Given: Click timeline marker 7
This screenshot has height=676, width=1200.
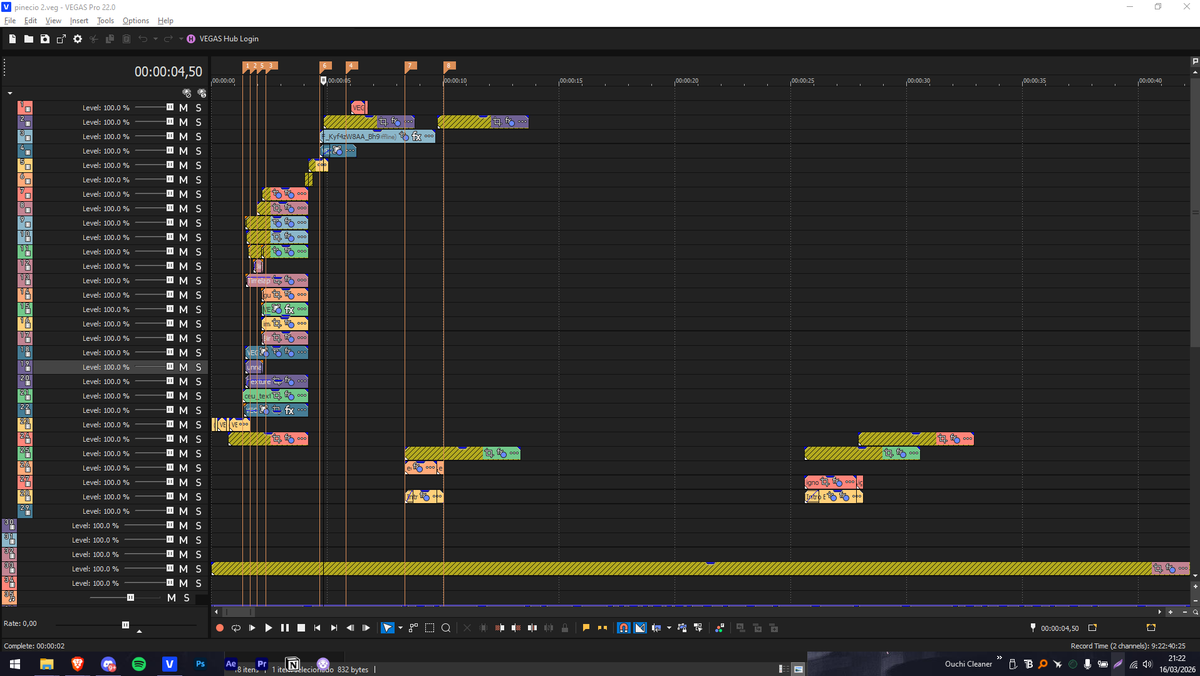Looking at the screenshot, I should click(x=410, y=66).
